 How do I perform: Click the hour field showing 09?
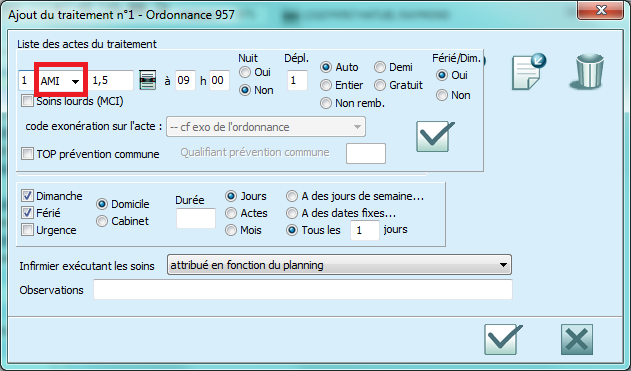click(186, 80)
